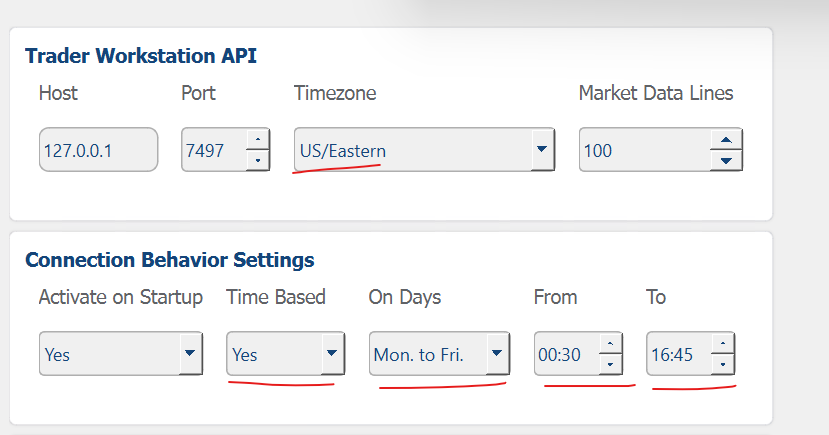Open the Time Based Yes dropdown

pos(332,354)
